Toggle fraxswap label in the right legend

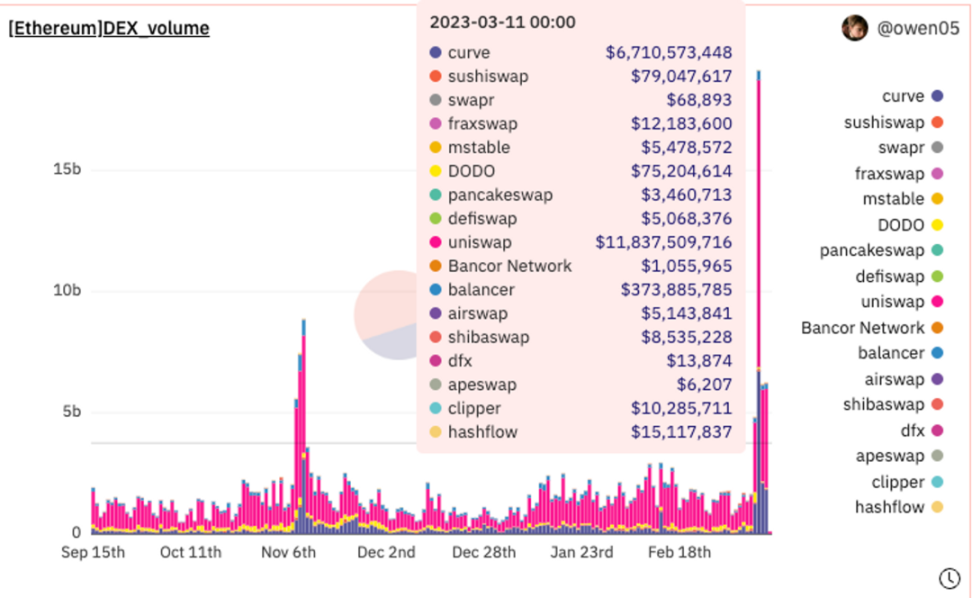(889, 174)
